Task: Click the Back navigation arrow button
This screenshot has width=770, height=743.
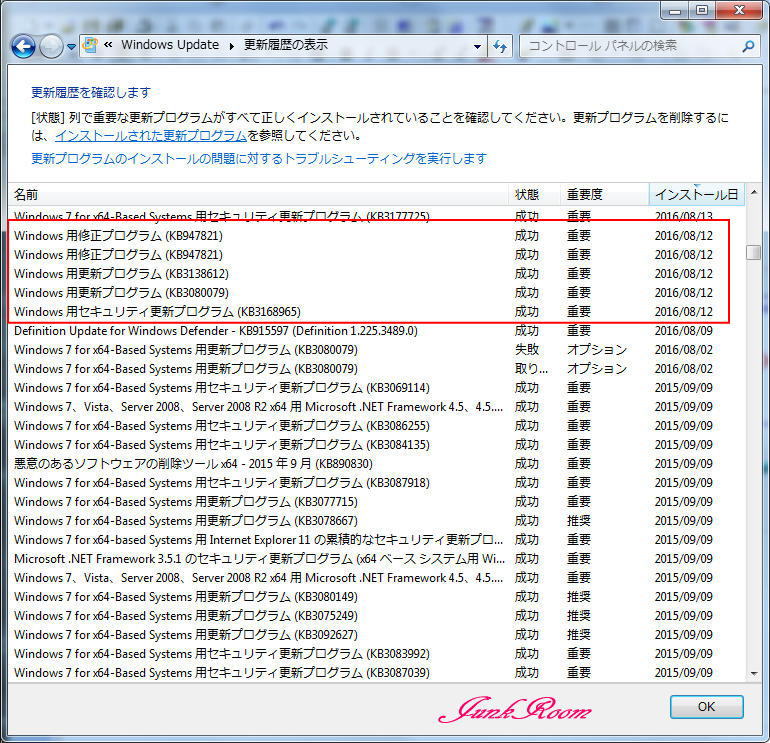Action: click(x=23, y=47)
